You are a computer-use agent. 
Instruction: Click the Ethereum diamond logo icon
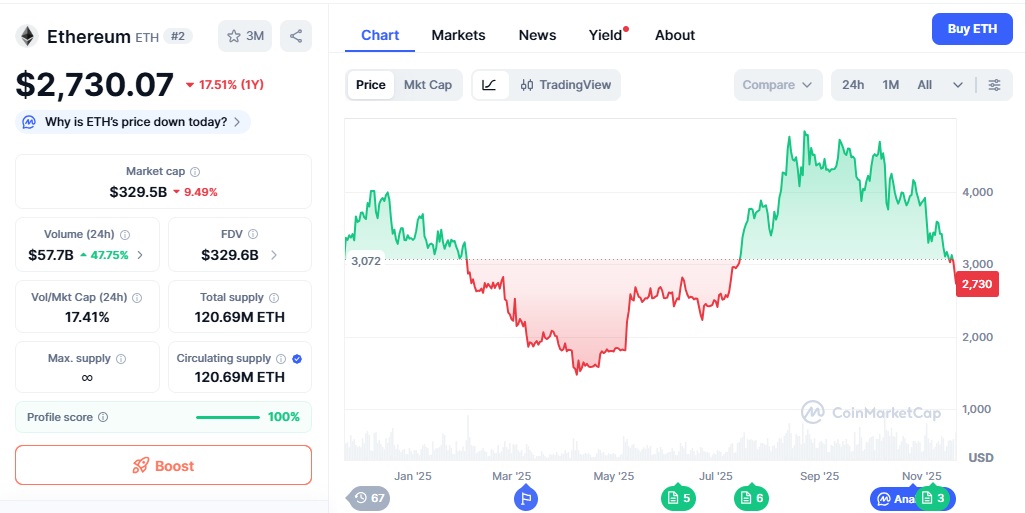coord(27,36)
